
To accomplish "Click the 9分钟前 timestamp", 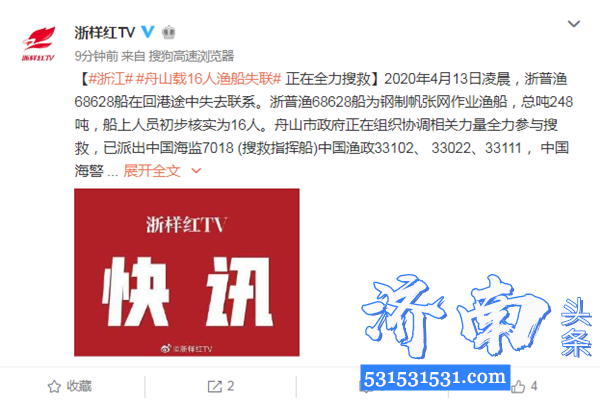I will 96,56.
